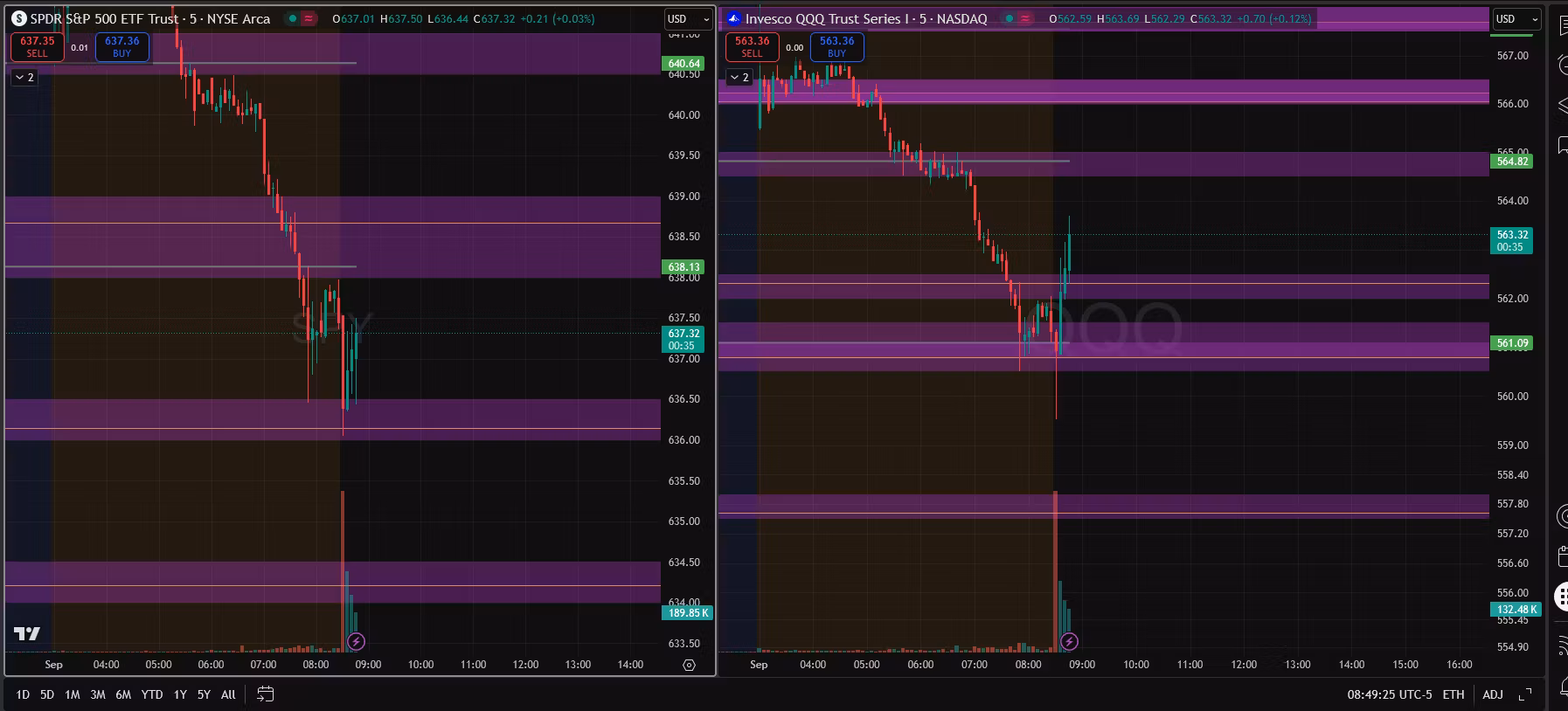Select the 1Y time range
This screenshot has width=1568, height=711.
[x=180, y=694]
